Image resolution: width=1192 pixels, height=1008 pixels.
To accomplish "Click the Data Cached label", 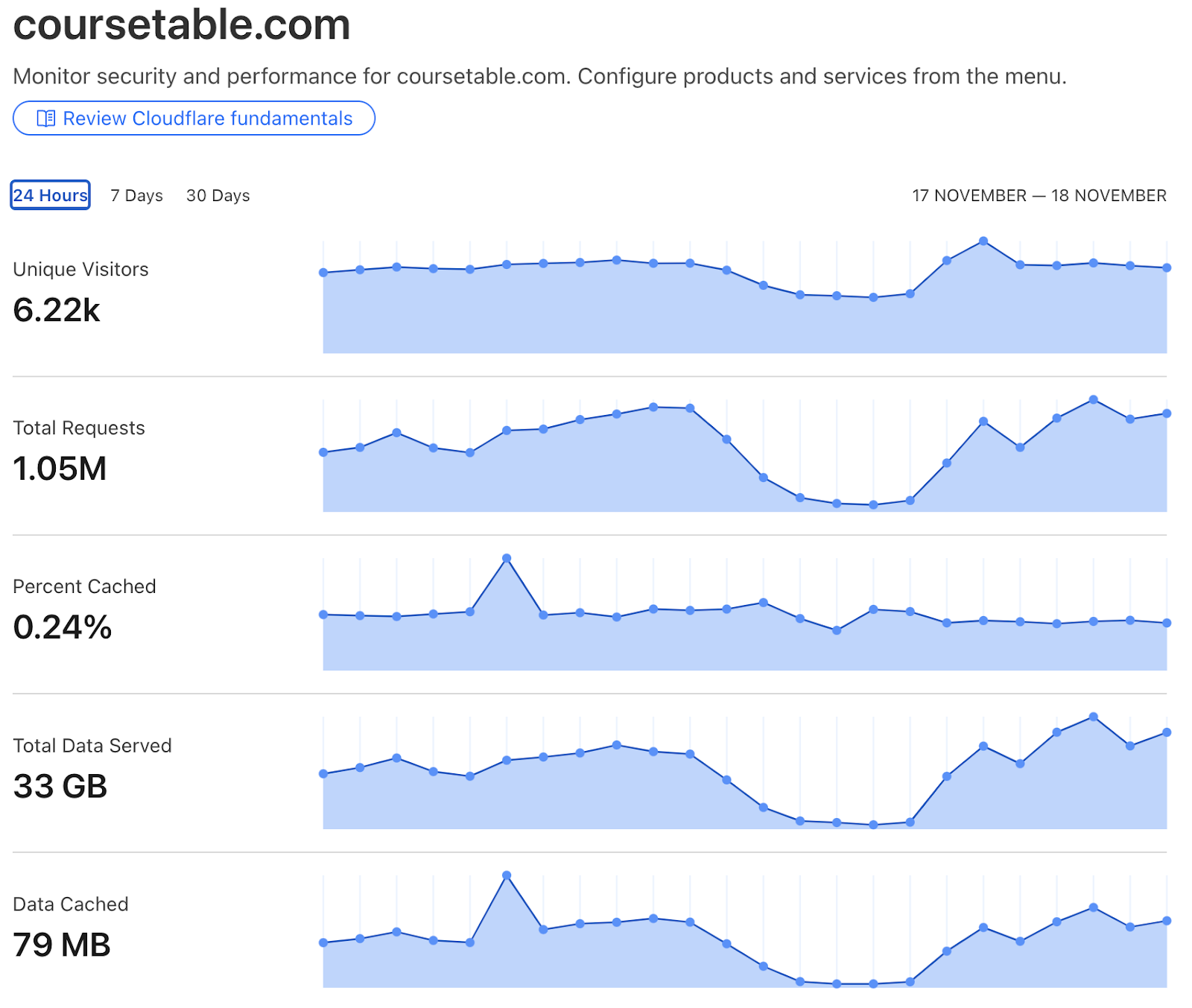I will coord(71,904).
